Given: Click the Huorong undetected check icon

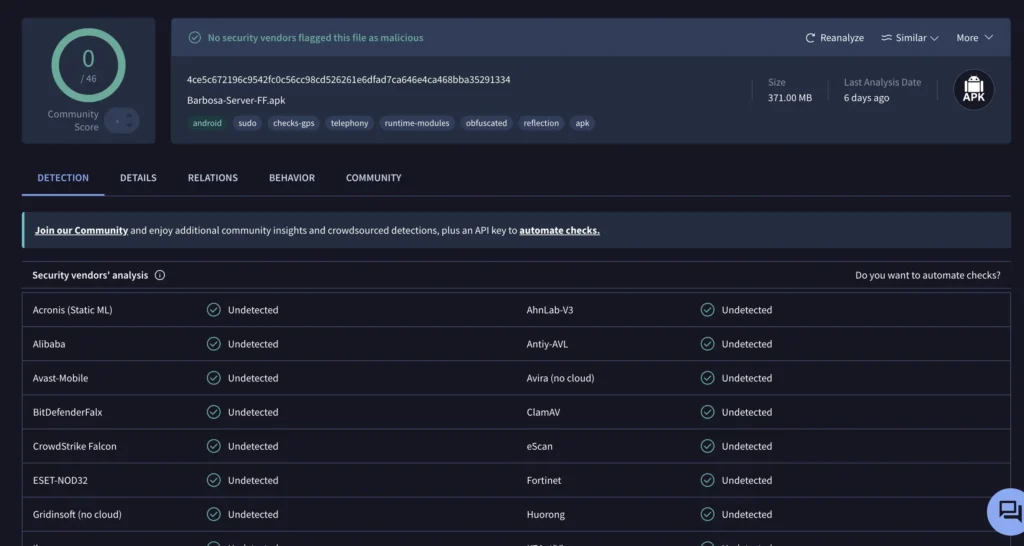Looking at the screenshot, I should pyautogui.click(x=707, y=514).
